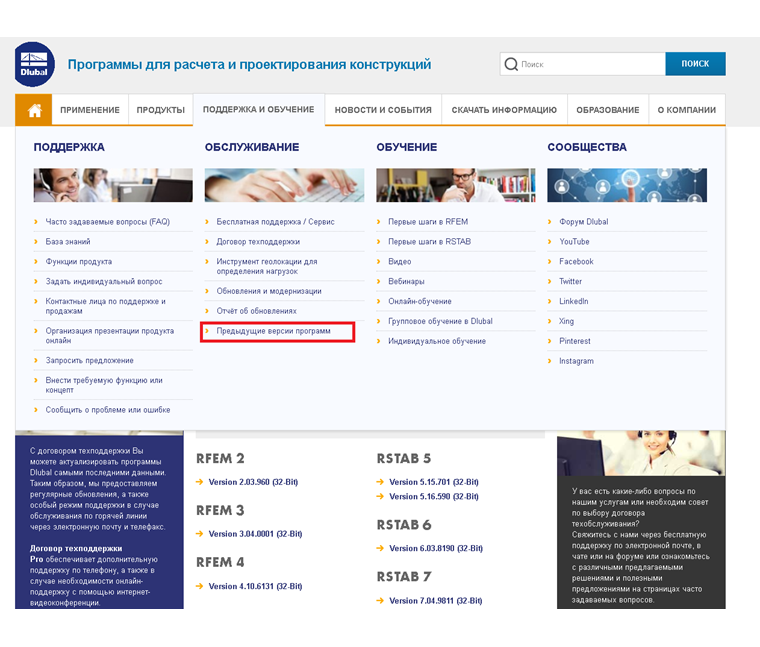Image resolution: width=760 pixels, height=647 pixels.
Task: Download RFEM 3 Version 3.04.0001 (32-Bit)
Action: pyautogui.click(x=255, y=534)
